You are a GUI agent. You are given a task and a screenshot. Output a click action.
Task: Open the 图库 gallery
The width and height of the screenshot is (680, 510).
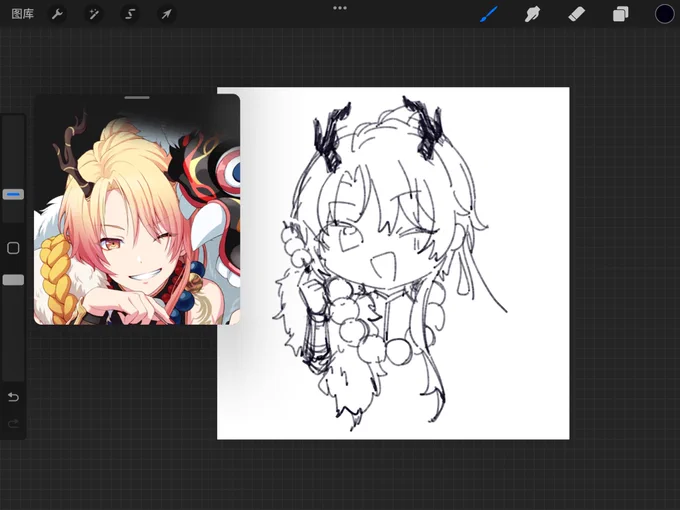(x=23, y=14)
